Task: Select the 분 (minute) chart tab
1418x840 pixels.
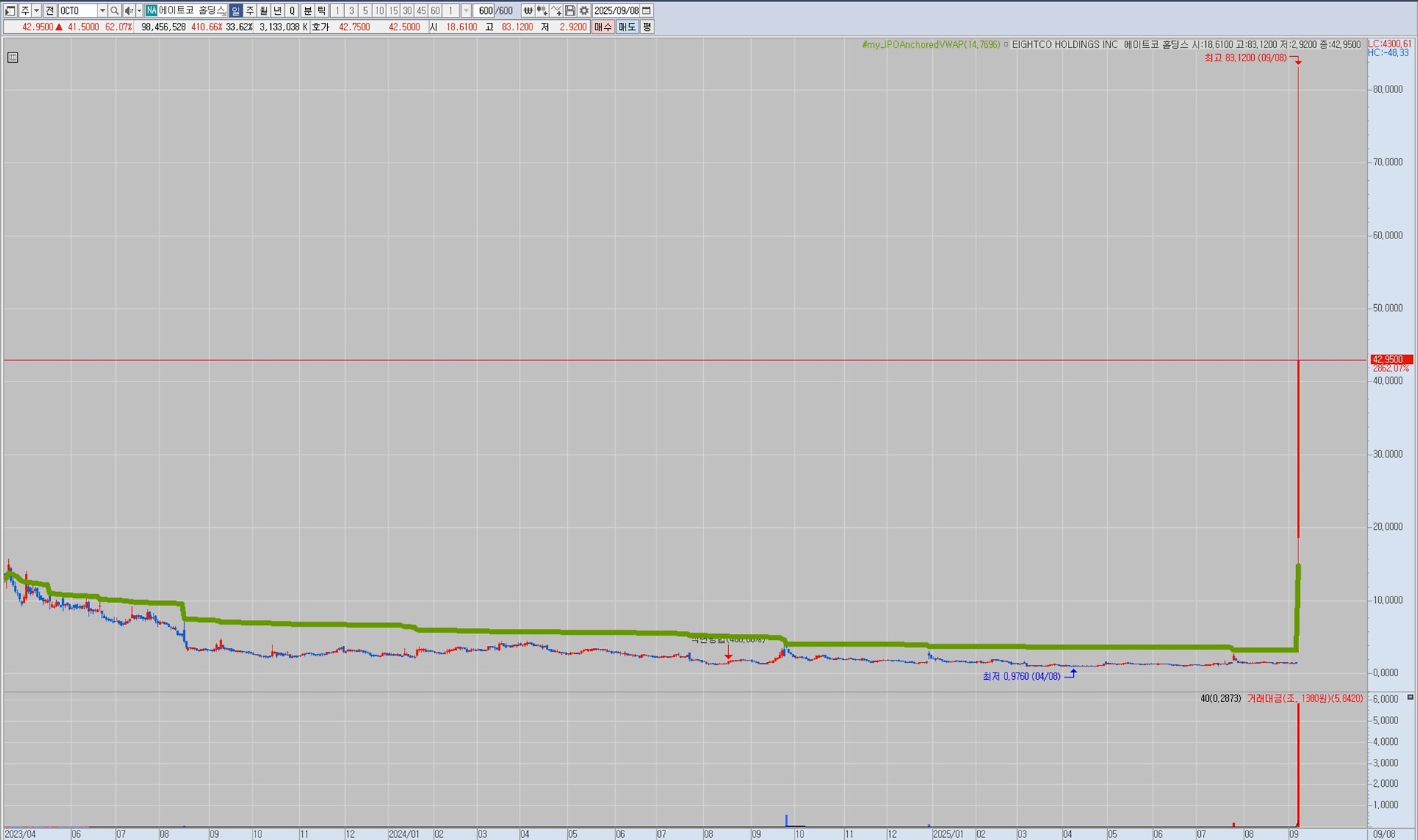Action: coord(308,10)
